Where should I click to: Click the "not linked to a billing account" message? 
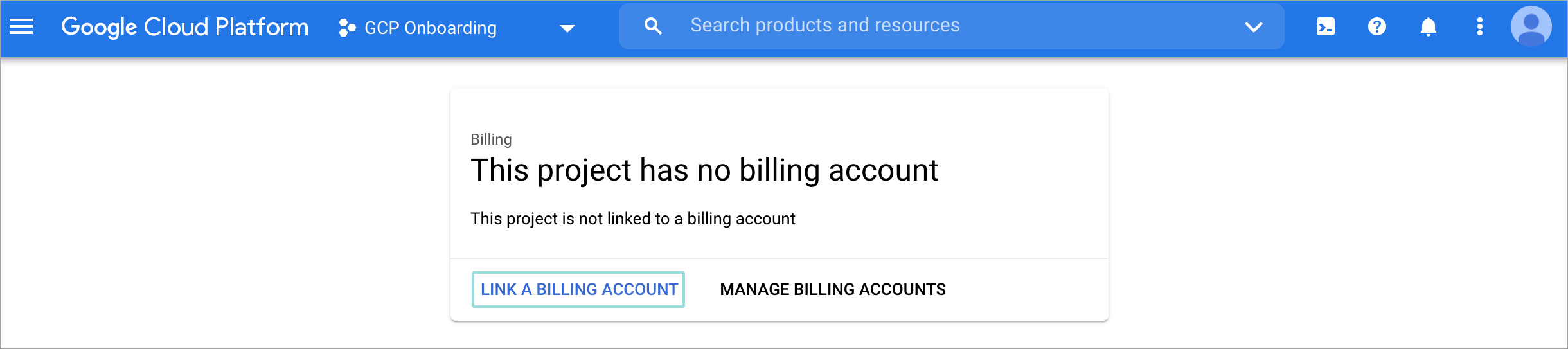click(x=632, y=219)
